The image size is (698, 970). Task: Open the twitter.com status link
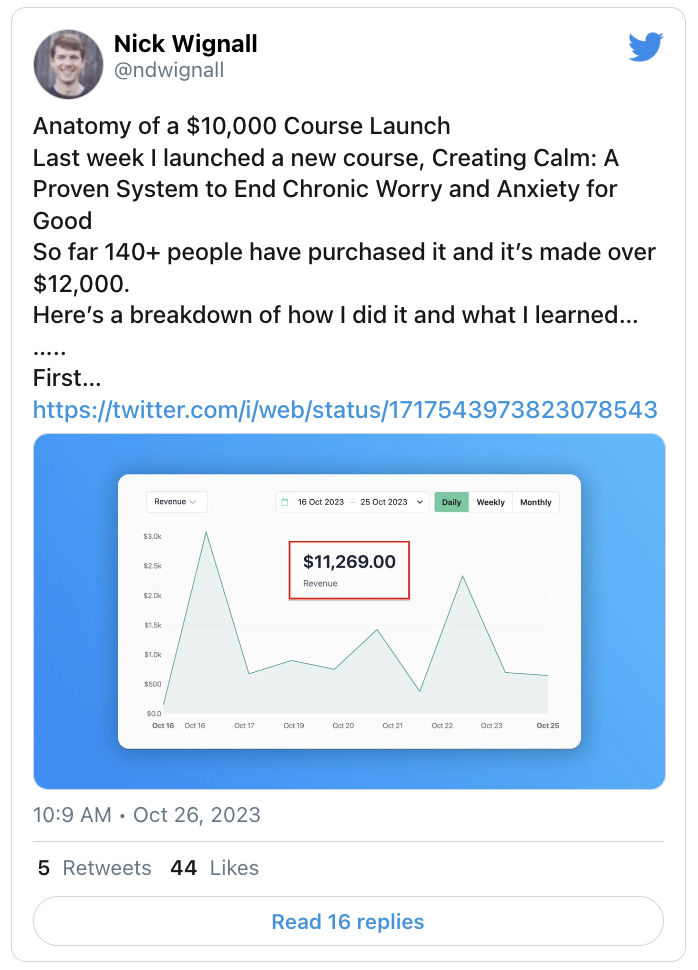pyautogui.click(x=345, y=410)
